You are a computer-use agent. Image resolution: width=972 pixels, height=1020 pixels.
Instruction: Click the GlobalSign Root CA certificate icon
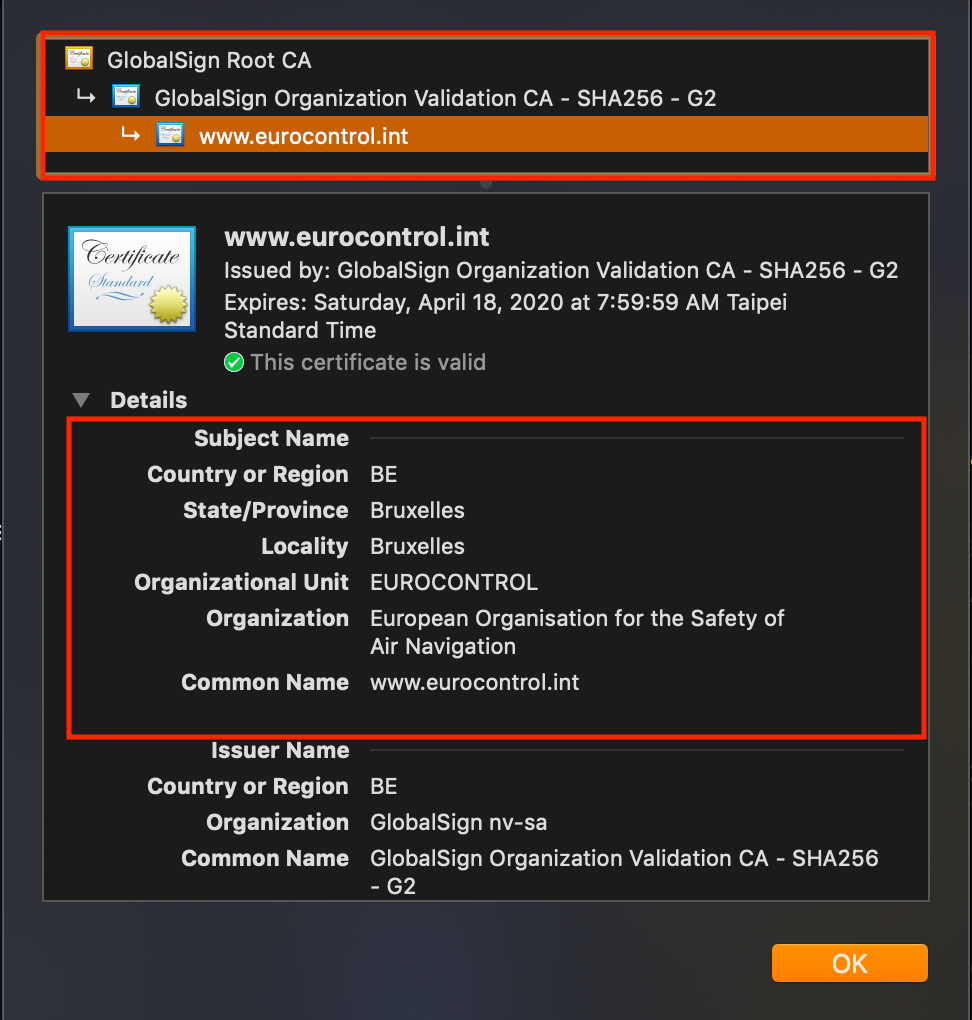[x=79, y=59]
